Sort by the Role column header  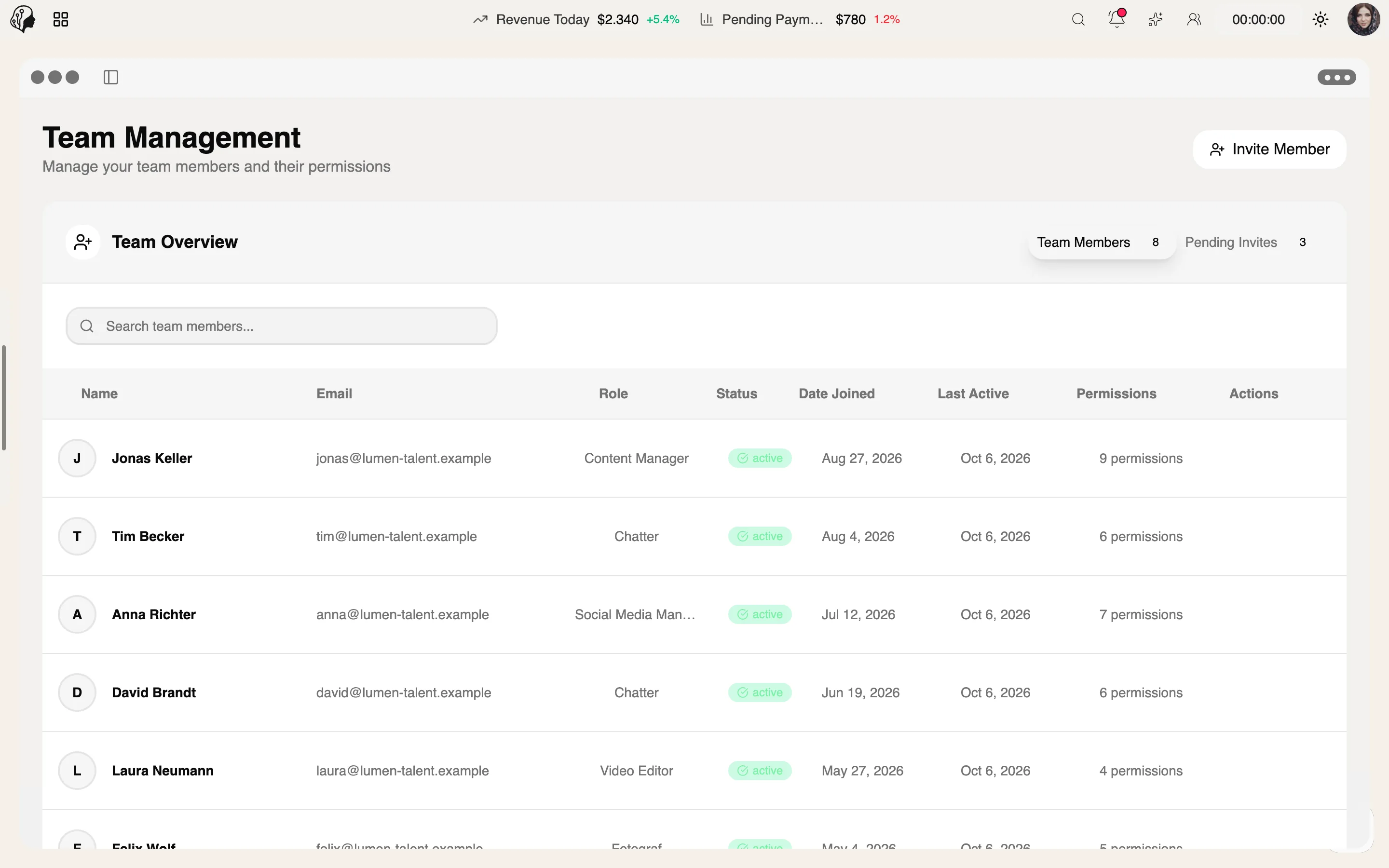[x=613, y=394]
